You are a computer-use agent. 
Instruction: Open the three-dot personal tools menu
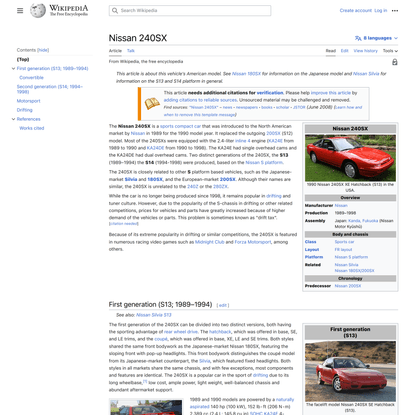[395, 11]
